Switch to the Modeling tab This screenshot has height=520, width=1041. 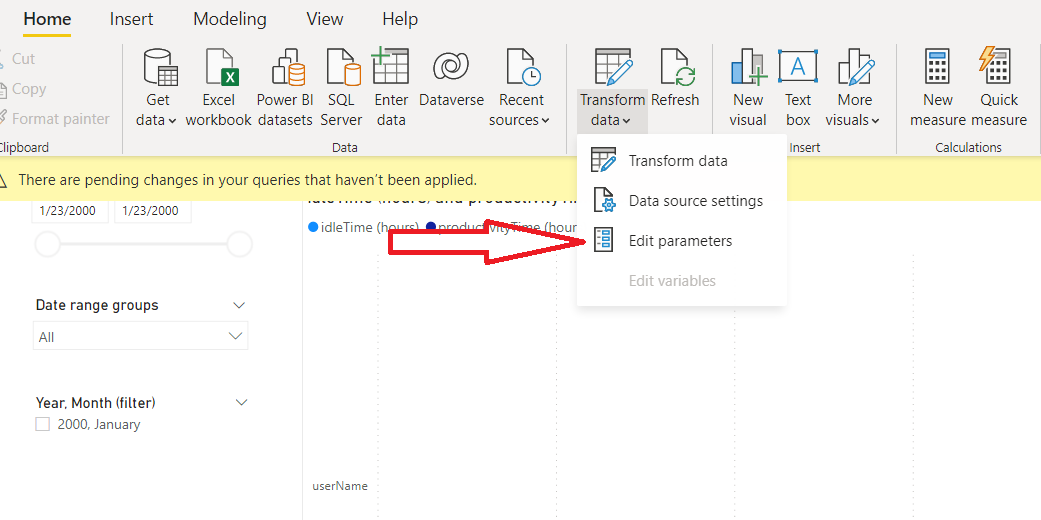229,19
